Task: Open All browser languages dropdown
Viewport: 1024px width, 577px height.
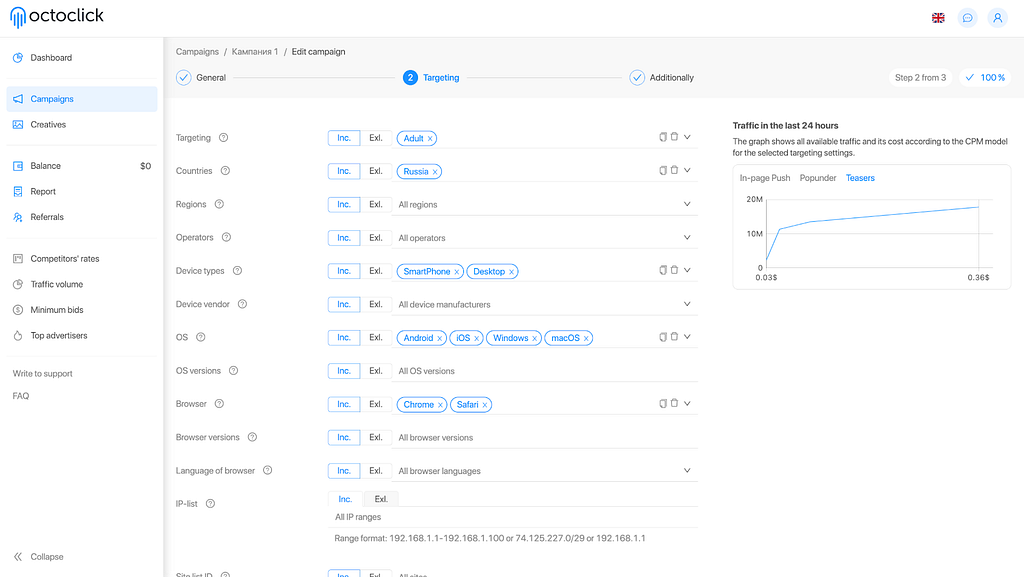Action: click(545, 471)
